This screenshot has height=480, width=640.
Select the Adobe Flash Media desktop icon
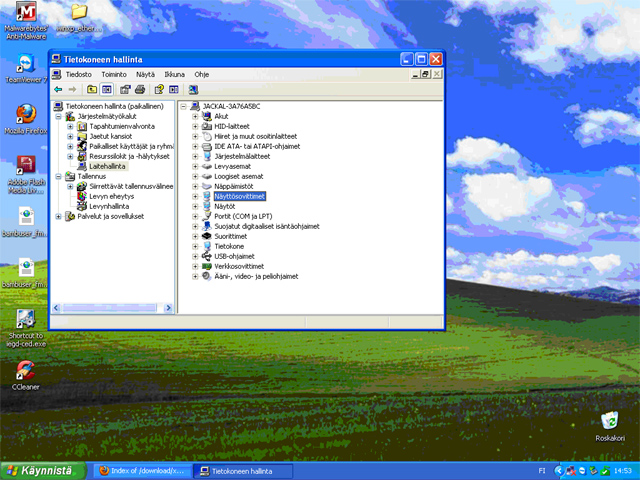coord(26,175)
